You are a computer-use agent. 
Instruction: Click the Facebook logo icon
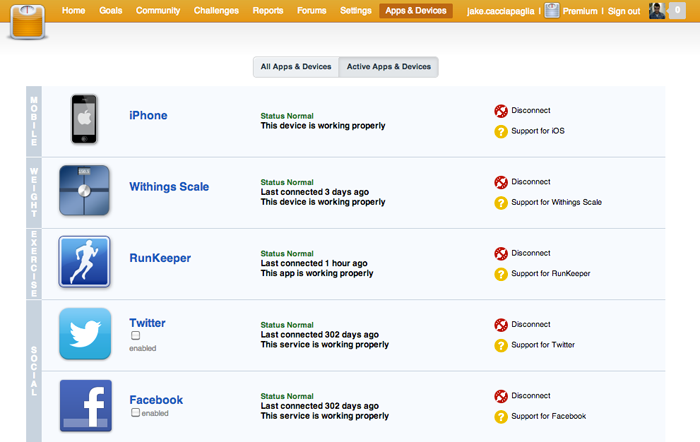[x=85, y=405]
